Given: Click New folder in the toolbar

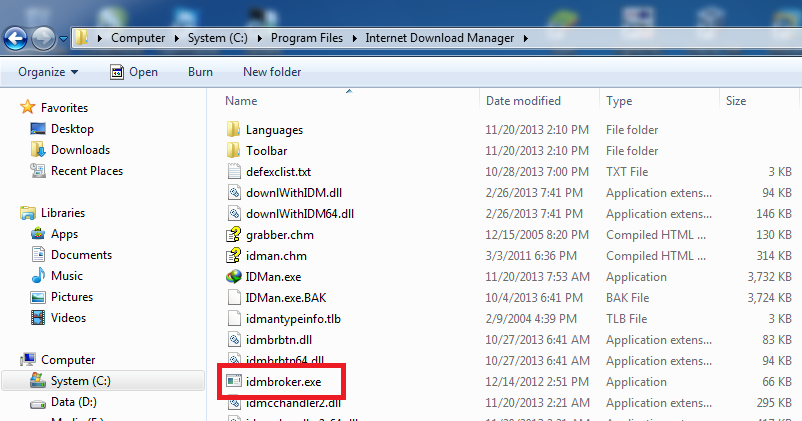Looking at the screenshot, I should (x=272, y=72).
